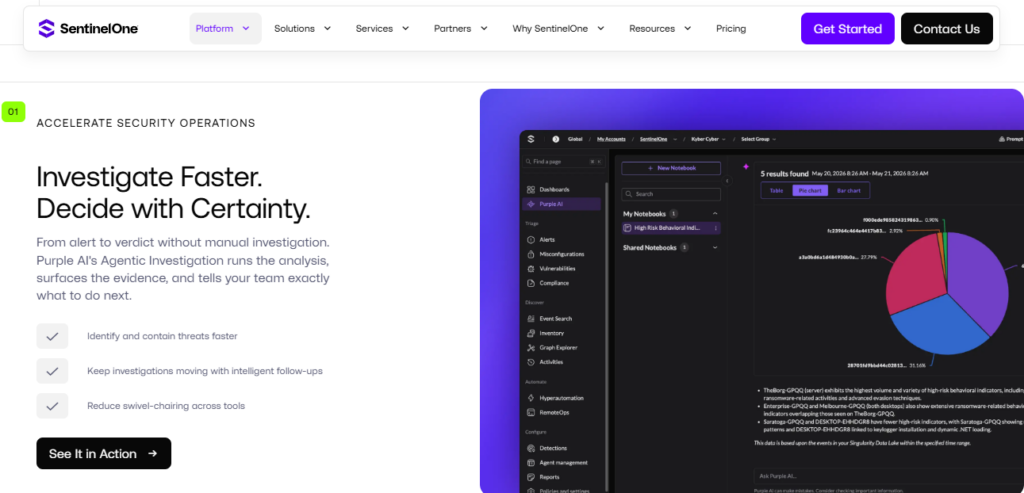Image resolution: width=1024 pixels, height=493 pixels.
Task: Click the Prompt icon in the console top bar
Action: point(1002,139)
